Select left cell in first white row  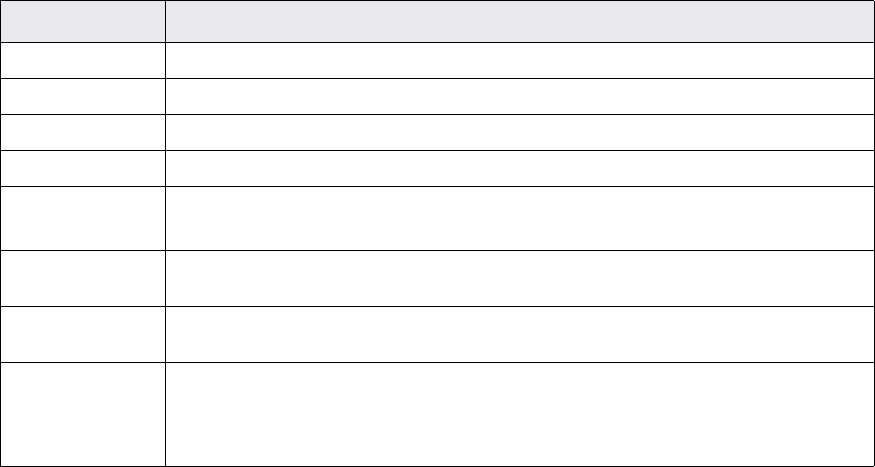pyautogui.click(x=82, y=60)
